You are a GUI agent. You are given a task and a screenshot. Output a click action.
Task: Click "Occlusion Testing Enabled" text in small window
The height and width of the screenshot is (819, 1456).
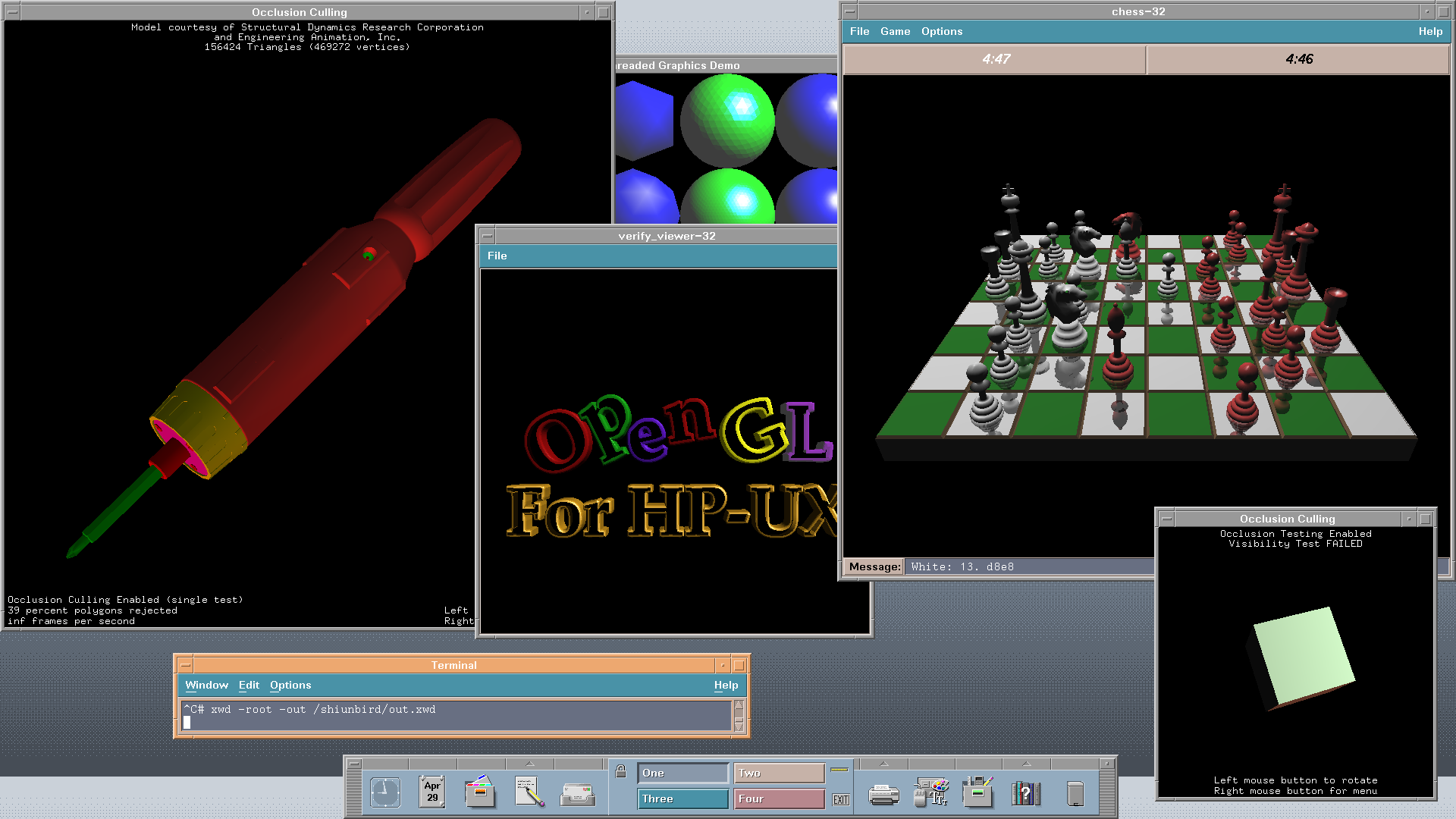click(x=1295, y=534)
